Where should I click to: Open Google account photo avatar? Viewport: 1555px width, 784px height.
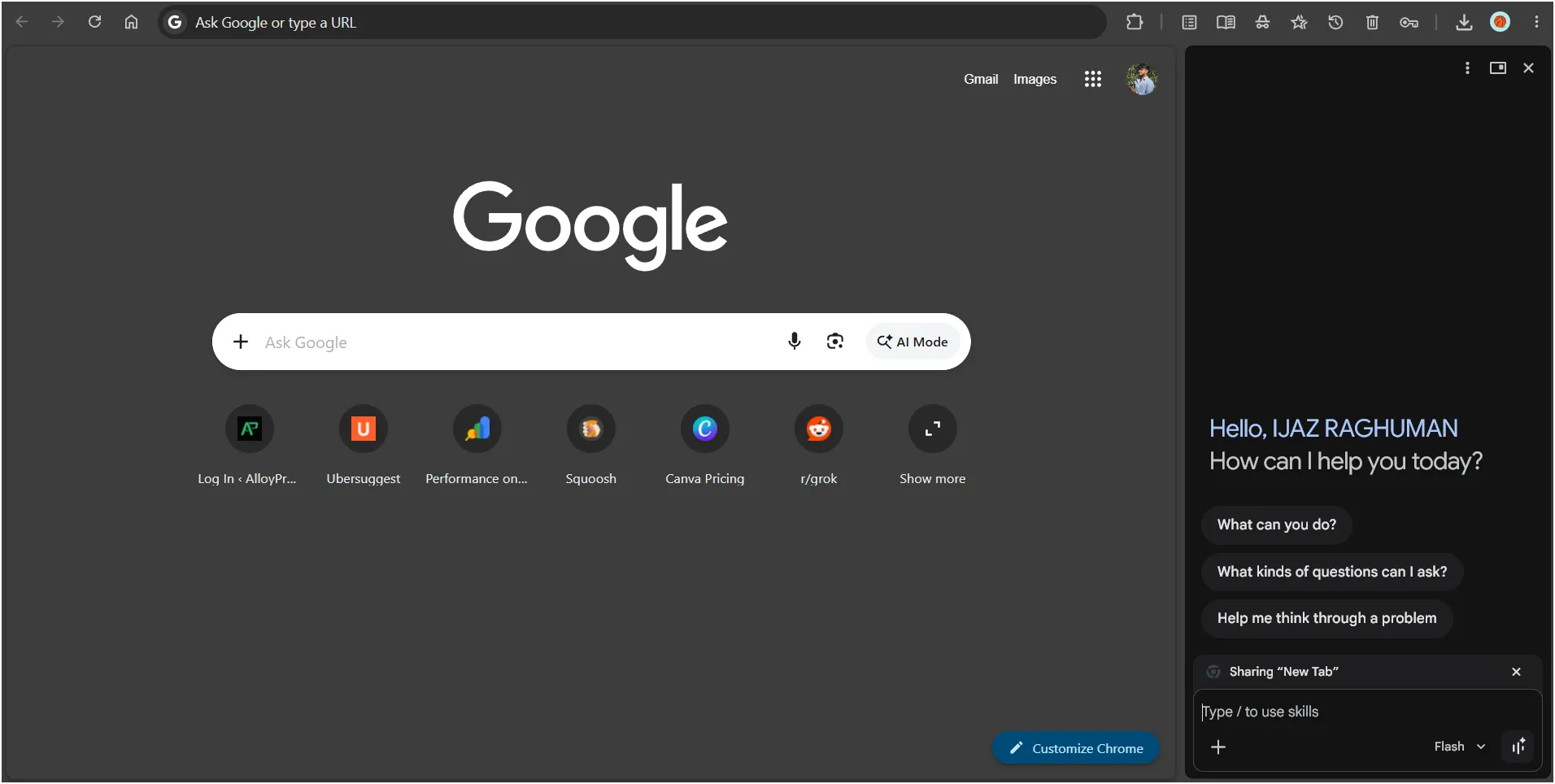[1142, 79]
